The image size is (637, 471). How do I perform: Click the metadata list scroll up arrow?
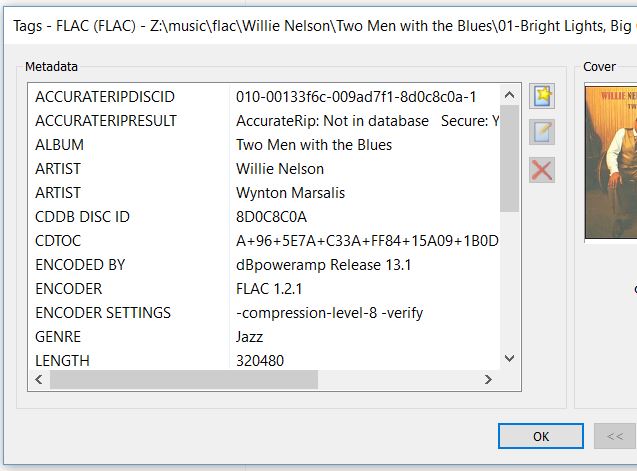pyautogui.click(x=509, y=96)
